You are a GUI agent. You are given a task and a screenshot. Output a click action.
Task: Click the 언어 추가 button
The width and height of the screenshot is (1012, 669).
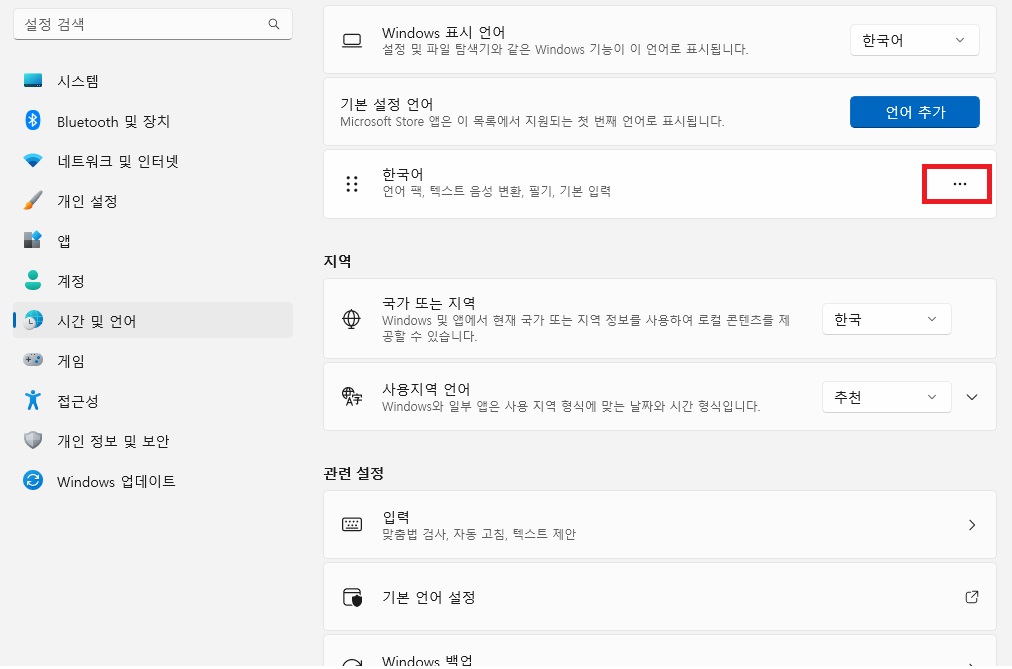coord(915,112)
